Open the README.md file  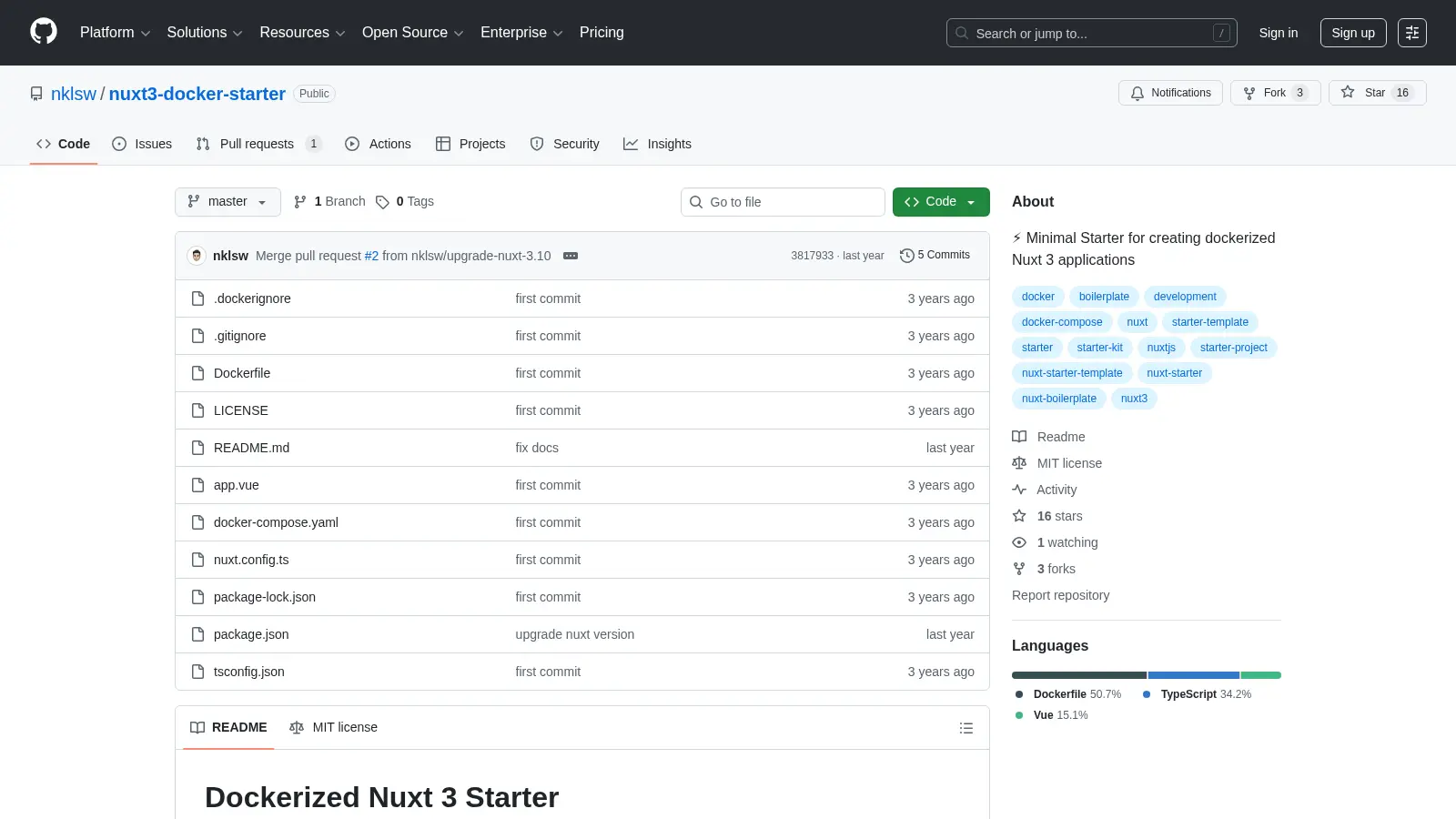(x=251, y=448)
